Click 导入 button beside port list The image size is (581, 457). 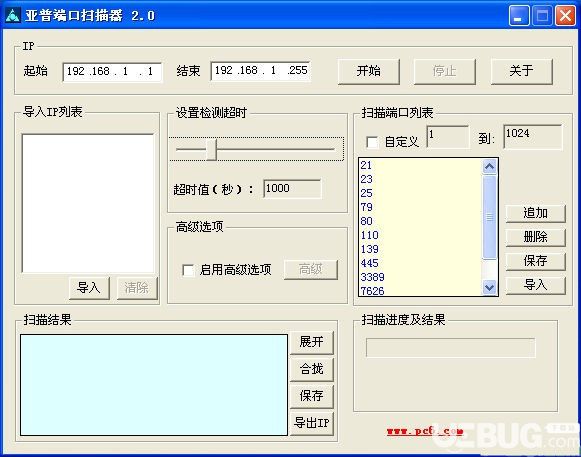click(x=535, y=285)
